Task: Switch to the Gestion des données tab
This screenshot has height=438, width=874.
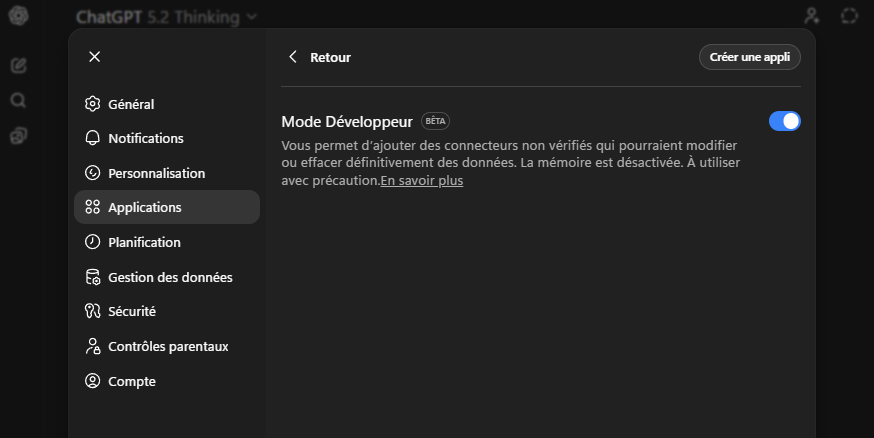Action: [x=170, y=277]
